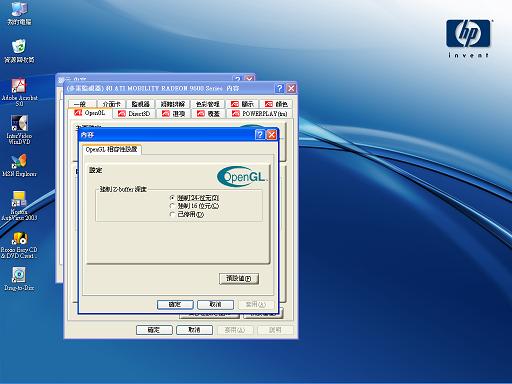The image size is (512, 384).
Task: Close the ATI Mobility Radeon properties window
Action: [291, 88]
